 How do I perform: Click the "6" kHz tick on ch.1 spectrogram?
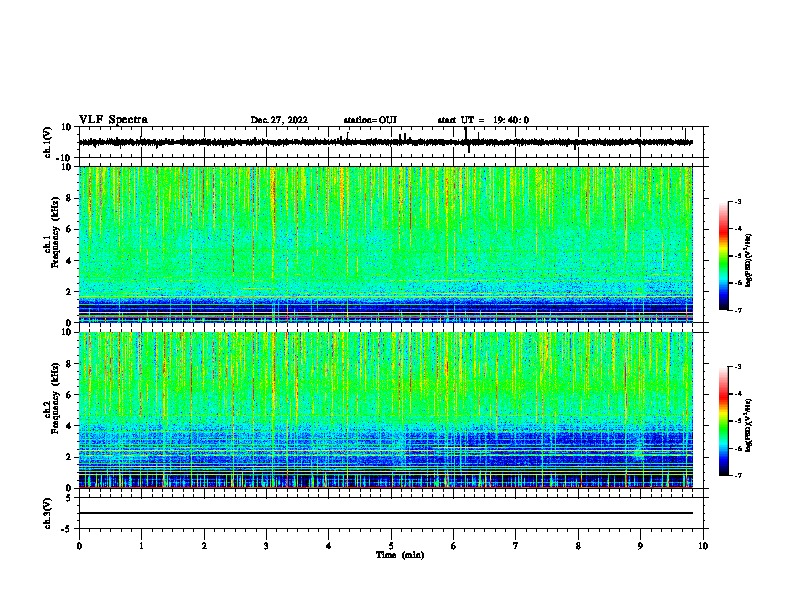pos(69,229)
